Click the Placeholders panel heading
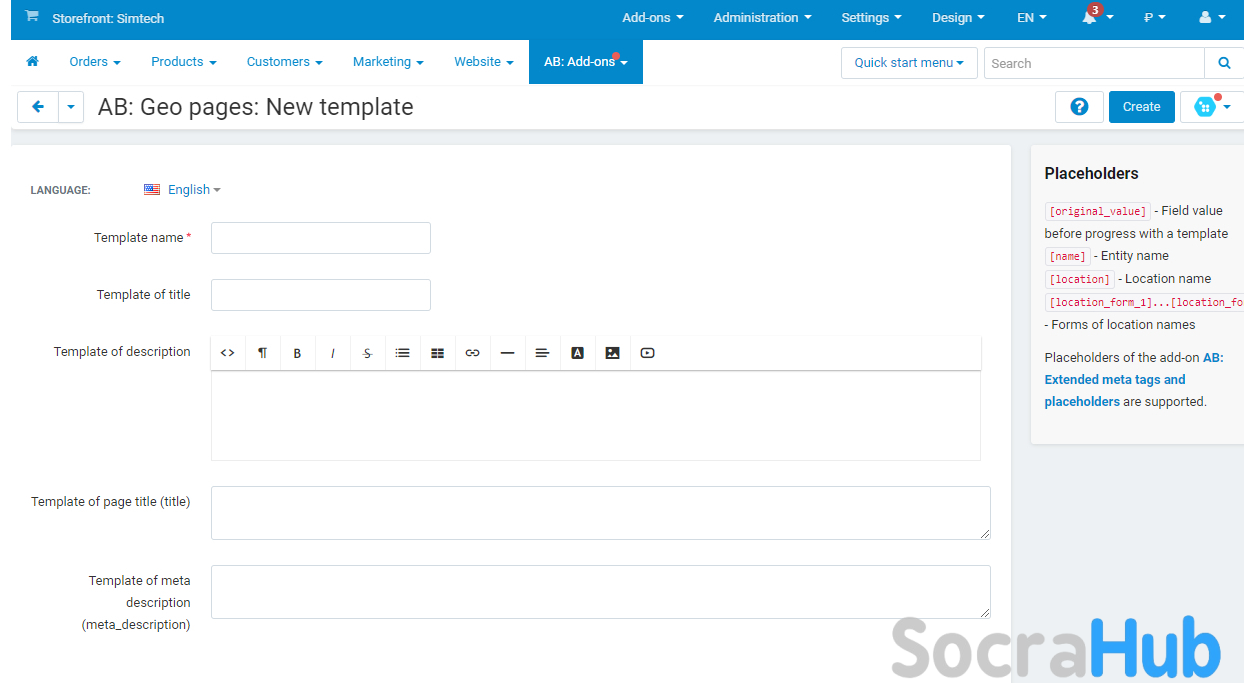Image resolution: width=1244 pixels, height=683 pixels. pyautogui.click(x=1091, y=173)
